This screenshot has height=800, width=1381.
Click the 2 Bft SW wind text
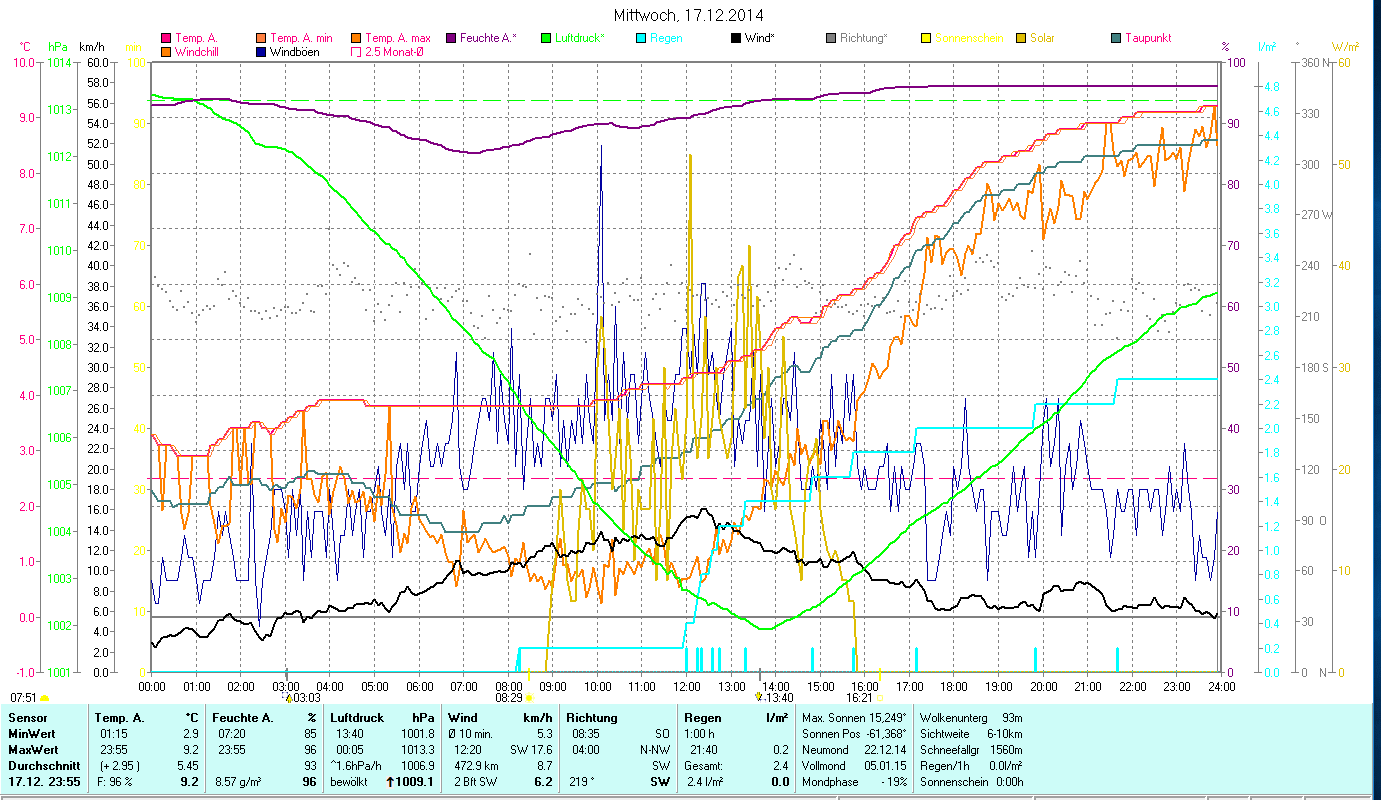[x=475, y=782]
